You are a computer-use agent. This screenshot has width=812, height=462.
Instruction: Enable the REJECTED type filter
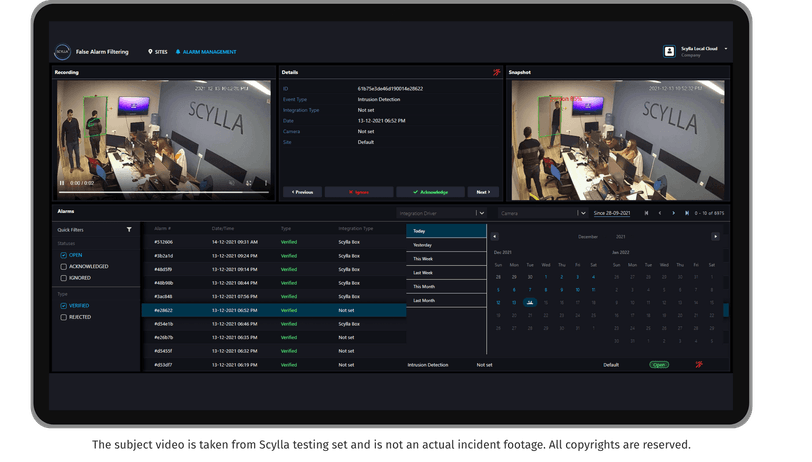[64, 317]
